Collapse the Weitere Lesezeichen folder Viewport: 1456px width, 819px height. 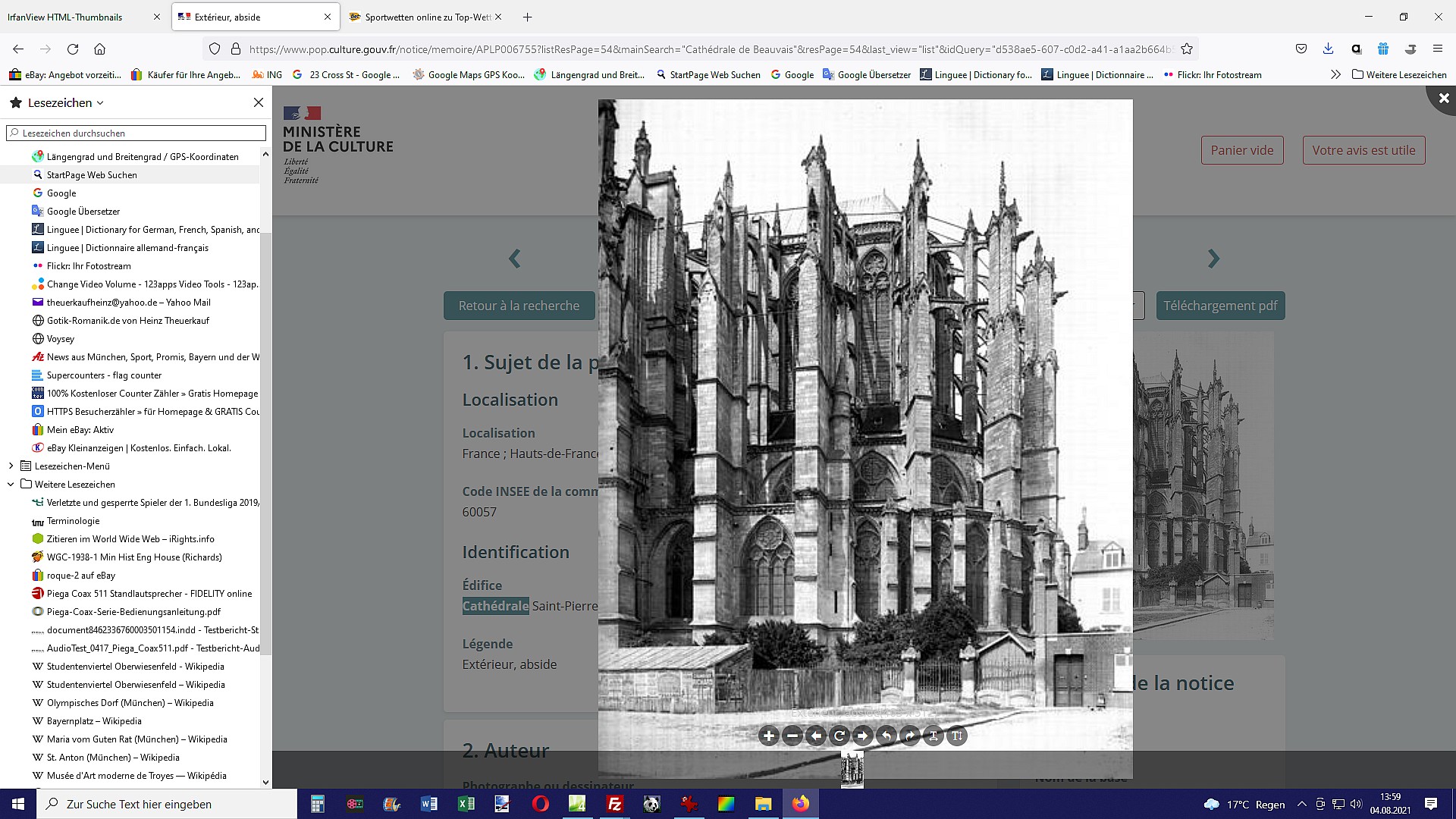(11, 485)
